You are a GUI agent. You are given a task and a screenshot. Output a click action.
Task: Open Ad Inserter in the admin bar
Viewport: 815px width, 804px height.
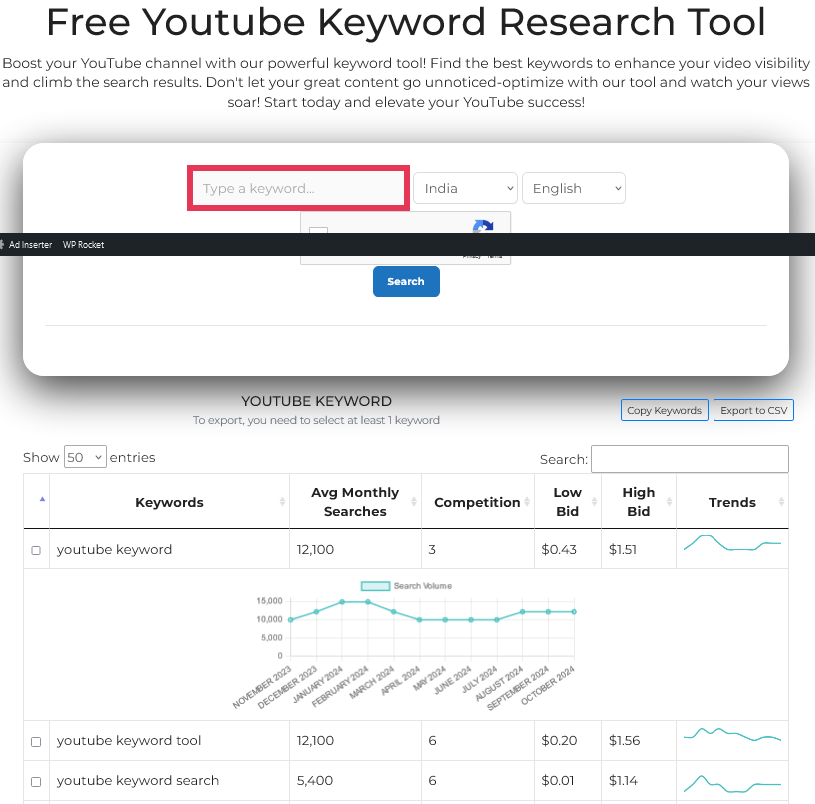pyautogui.click(x=30, y=244)
